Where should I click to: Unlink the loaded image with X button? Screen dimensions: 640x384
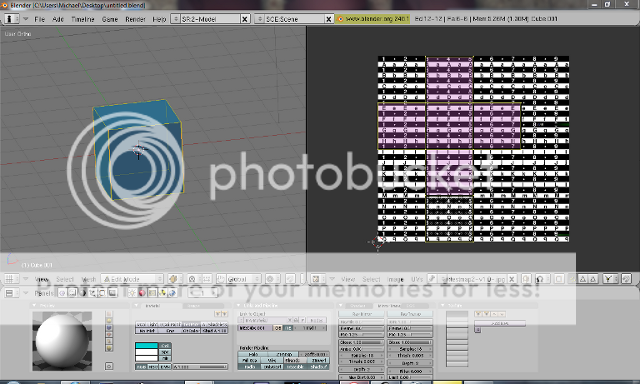pos(511,279)
